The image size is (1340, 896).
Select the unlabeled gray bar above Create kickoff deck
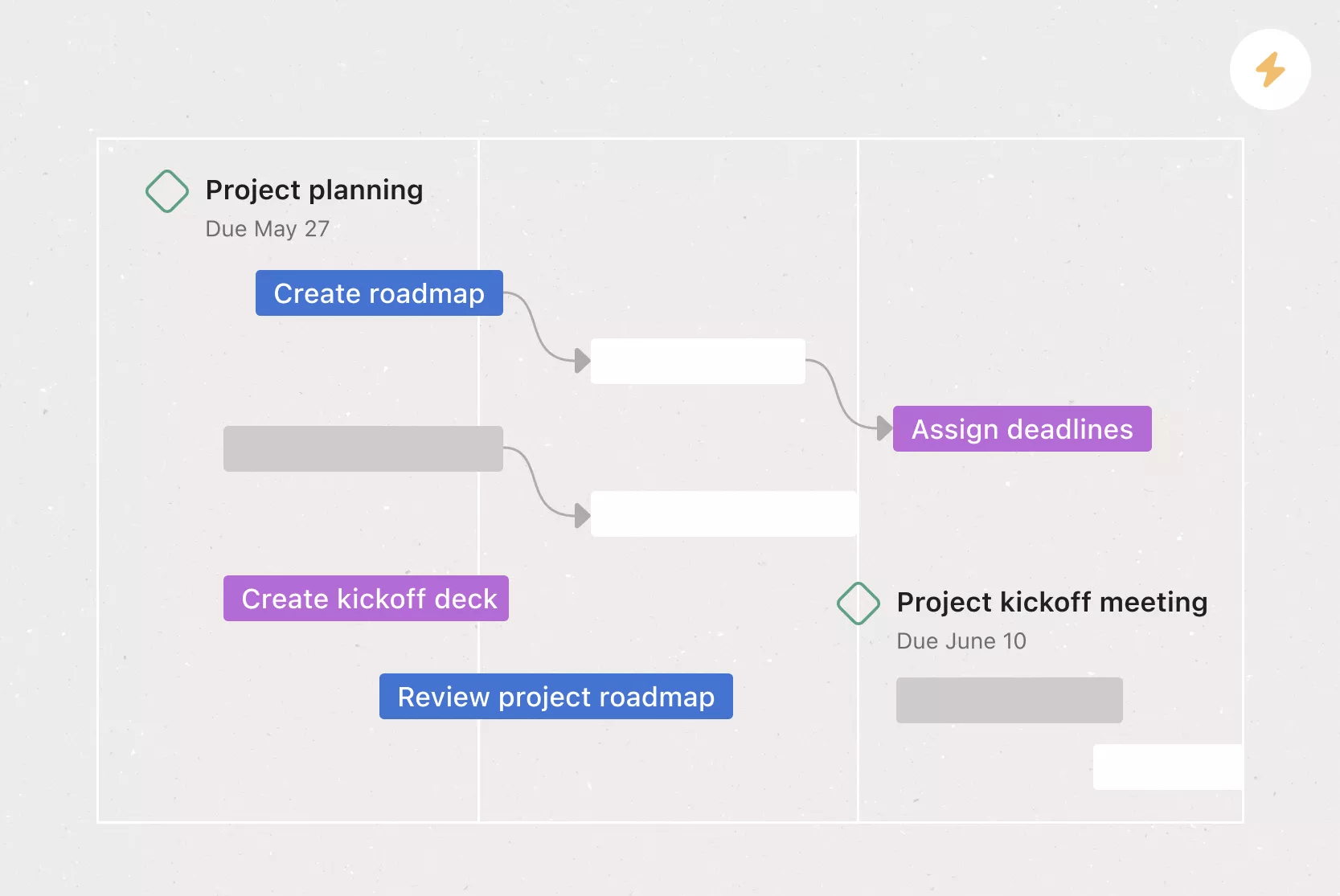(363, 448)
